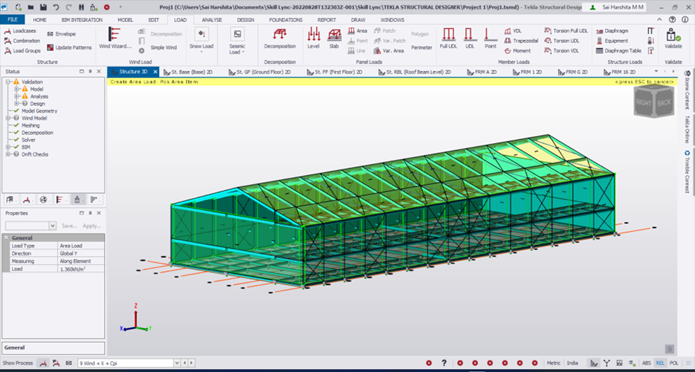
Task: Choose the Slab panel load icon
Action: coord(334,38)
